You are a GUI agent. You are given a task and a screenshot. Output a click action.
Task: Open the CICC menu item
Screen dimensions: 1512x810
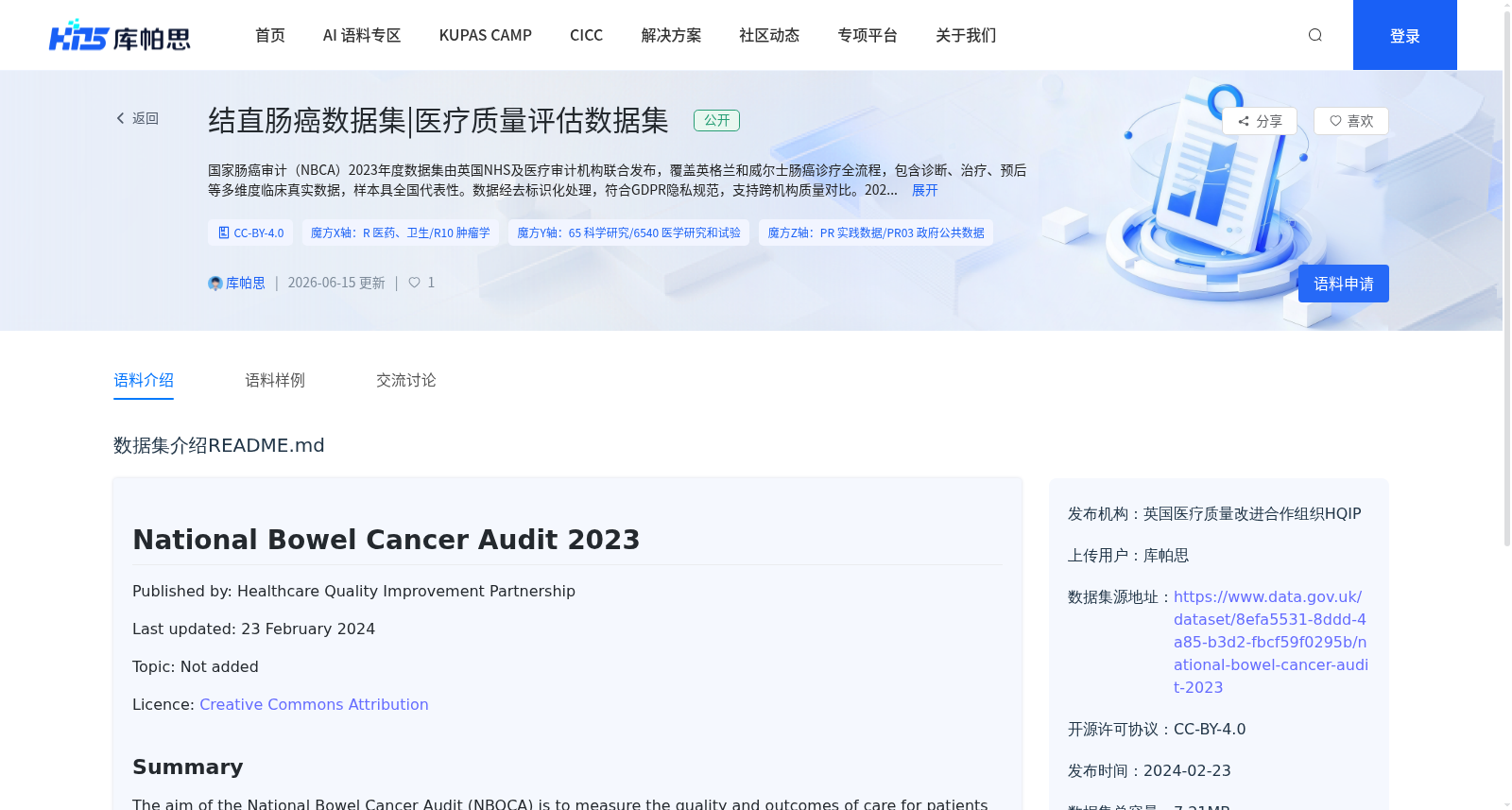click(586, 35)
